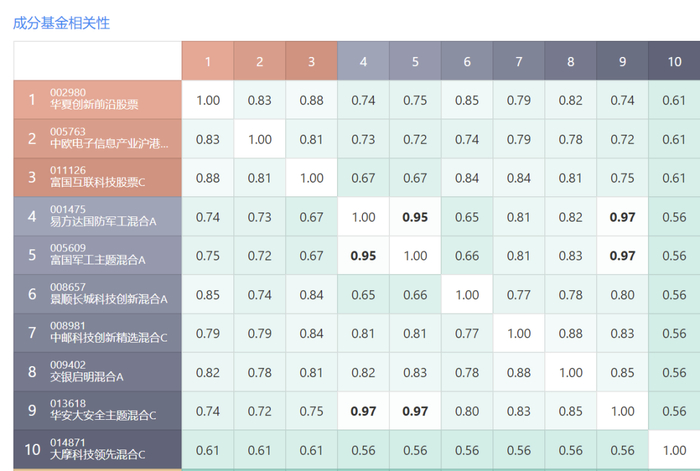700x471 pixels.
Task: Click row 008981 中邮科技创新精选混合C
Action: (97, 333)
